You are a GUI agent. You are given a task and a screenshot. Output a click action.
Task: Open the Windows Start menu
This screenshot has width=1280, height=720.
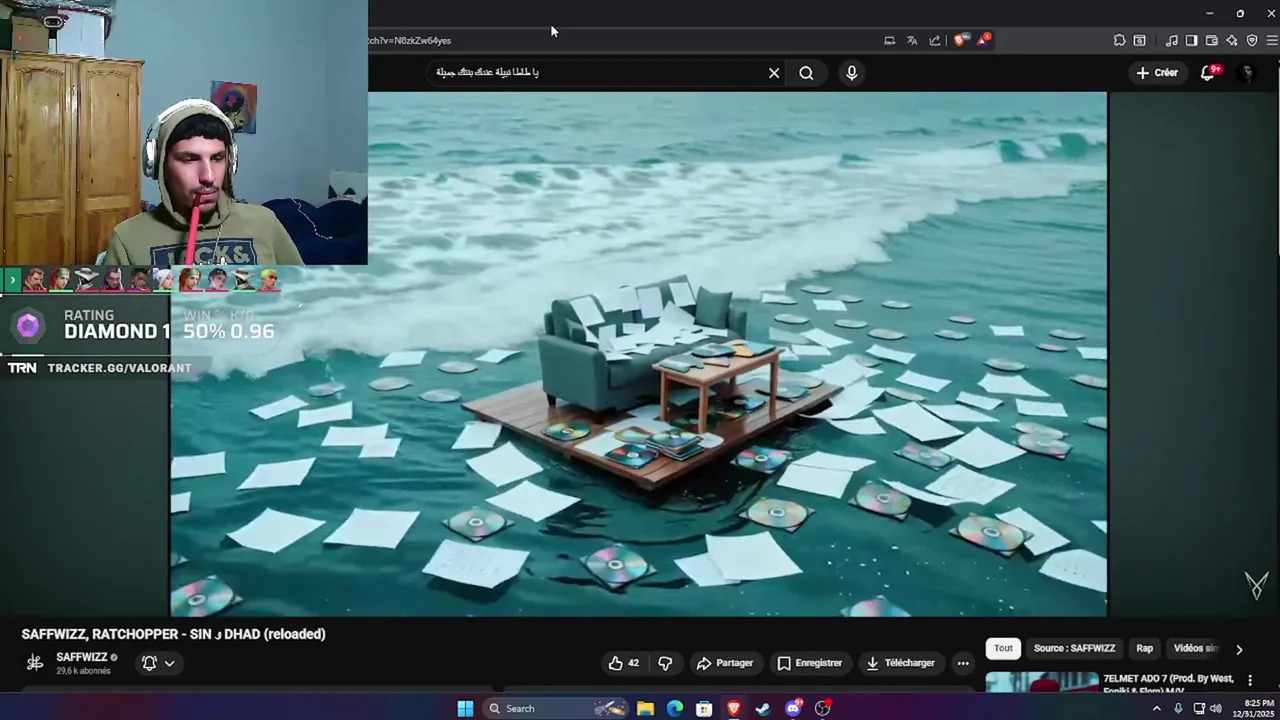465,708
